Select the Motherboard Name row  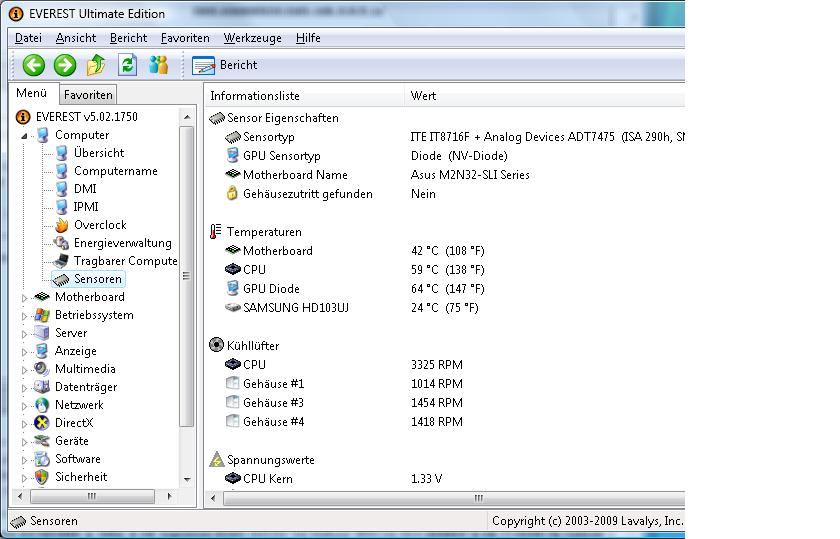click(x=377, y=175)
